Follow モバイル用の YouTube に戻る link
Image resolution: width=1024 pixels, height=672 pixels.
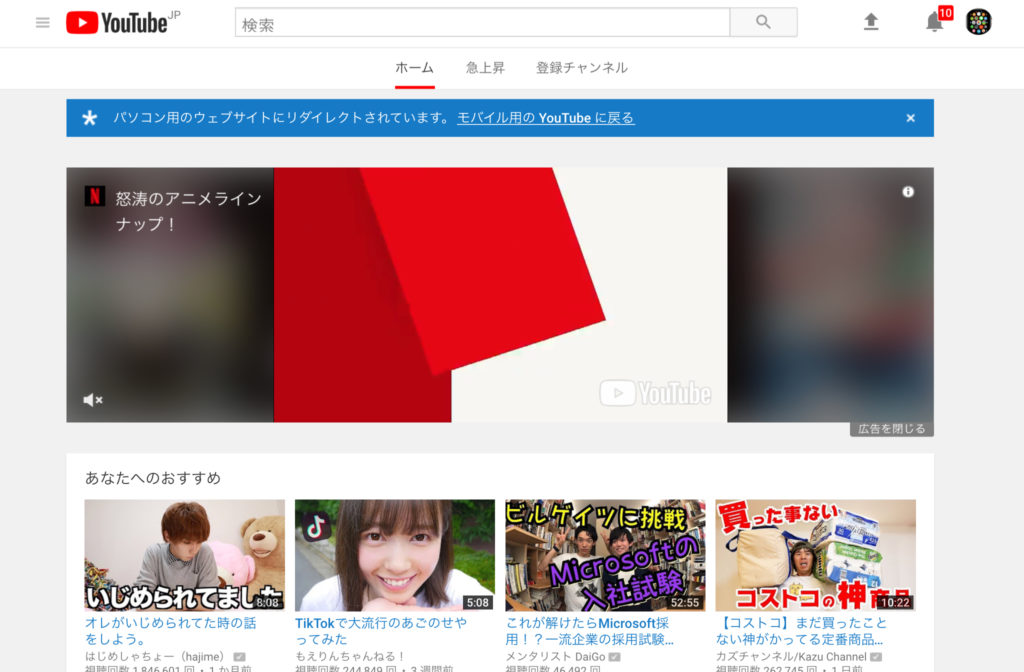(546, 118)
